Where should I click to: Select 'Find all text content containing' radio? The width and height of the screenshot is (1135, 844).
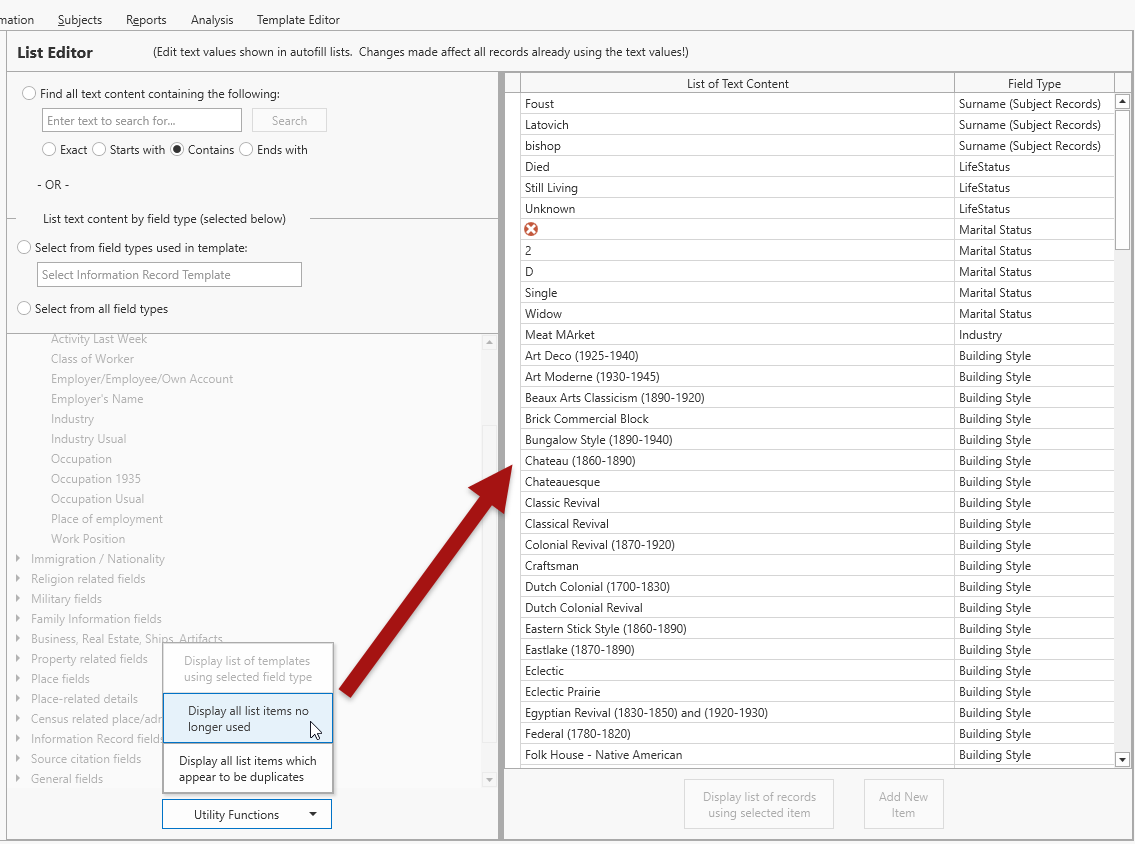[29, 93]
